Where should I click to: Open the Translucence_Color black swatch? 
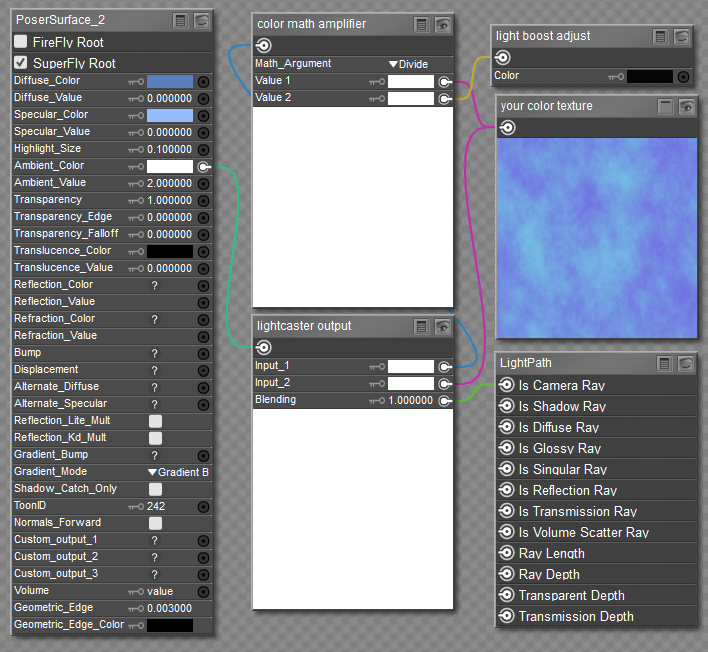[170, 251]
